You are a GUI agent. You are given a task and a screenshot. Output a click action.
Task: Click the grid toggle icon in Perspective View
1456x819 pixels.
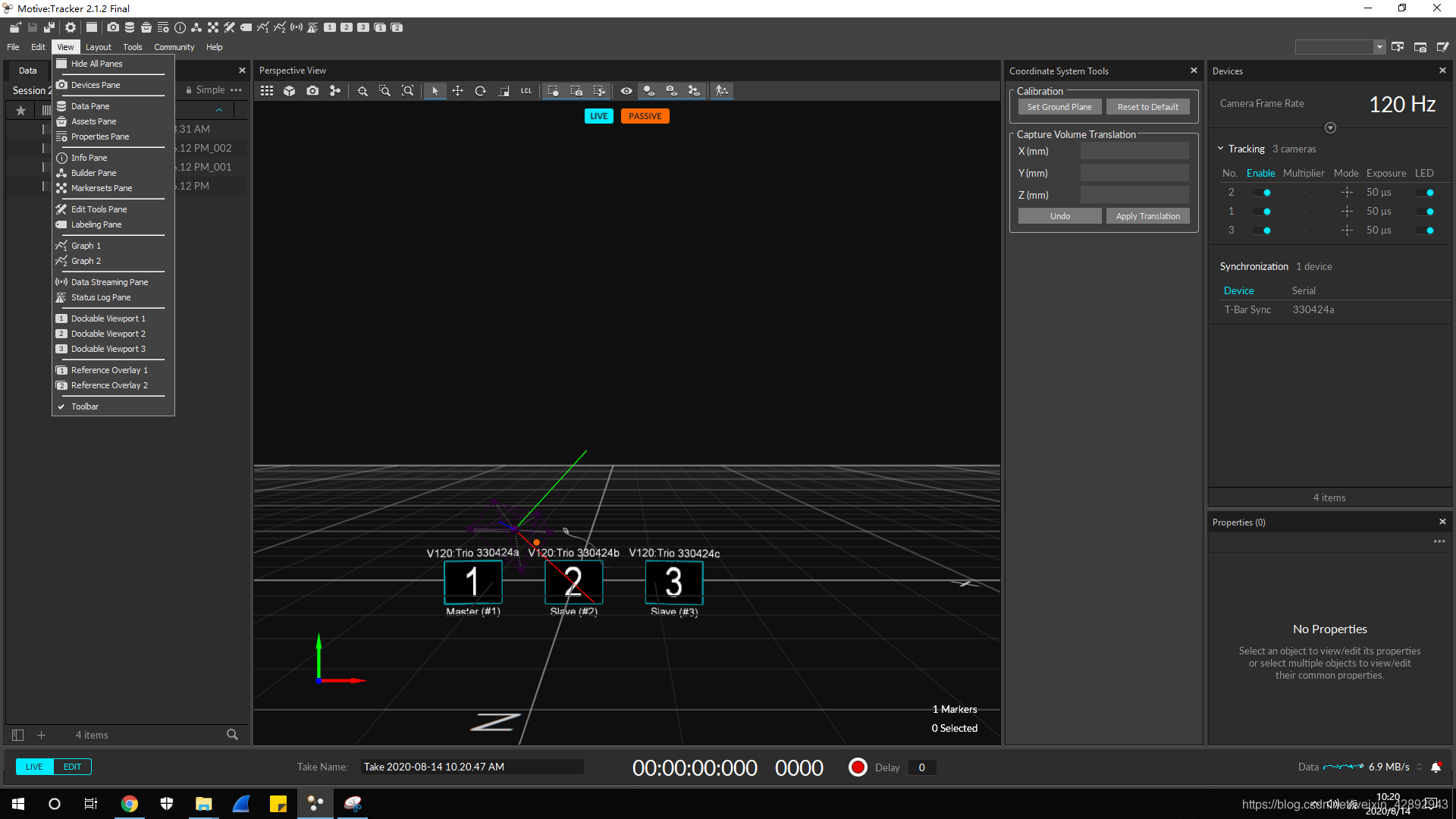tap(267, 91)
